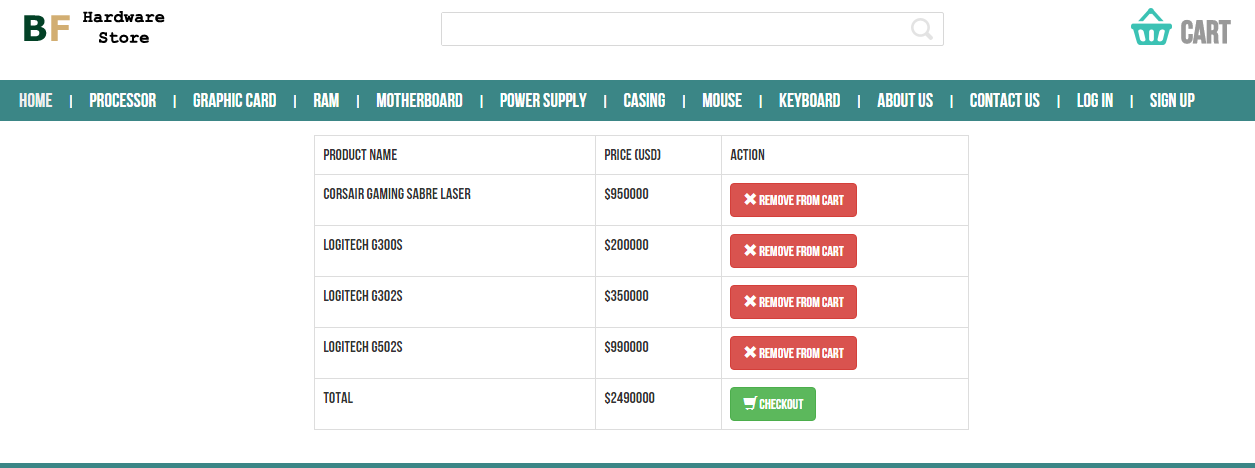Viewport: 1255px width, 468px height.
Task: Click the Total row label
Action: tap(338, 398)
